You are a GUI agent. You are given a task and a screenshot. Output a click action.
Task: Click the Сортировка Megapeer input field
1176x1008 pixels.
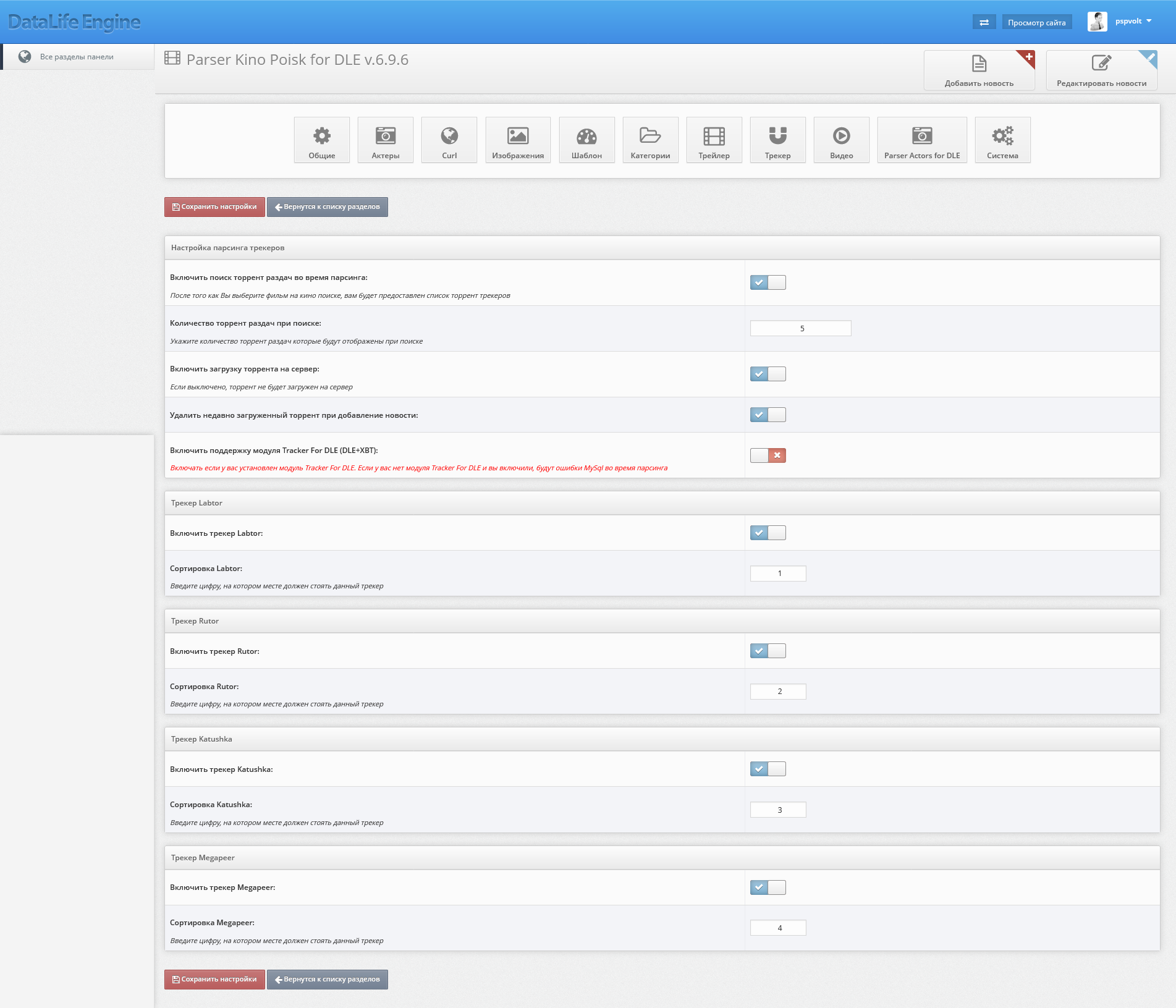[x=778, y=928]
